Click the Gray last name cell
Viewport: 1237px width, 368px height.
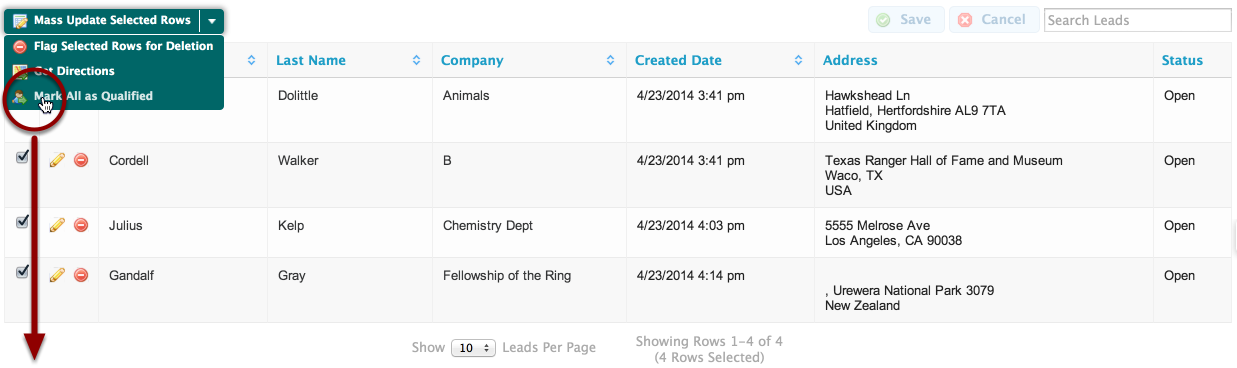[350, 290]
